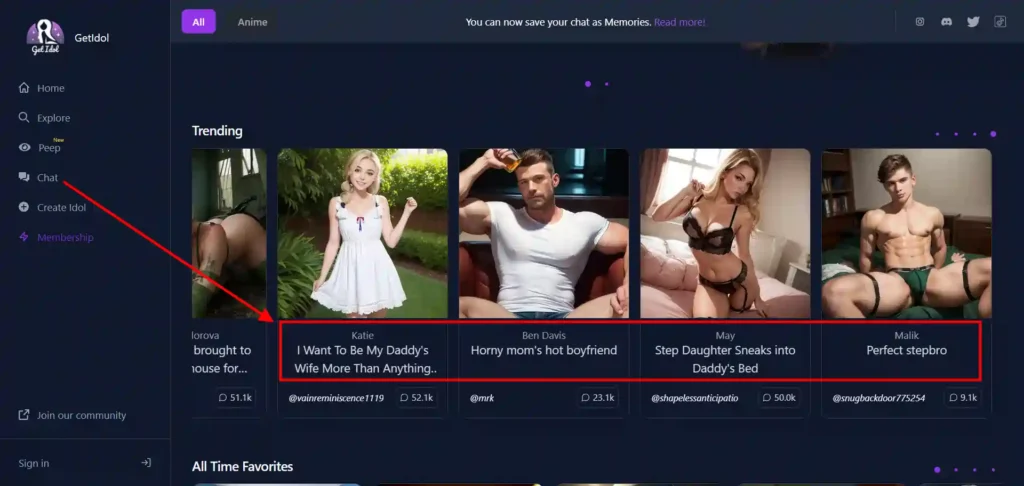Click the Trending section heading
Viewport: 1024px width, 486px height.
[217, 131]
